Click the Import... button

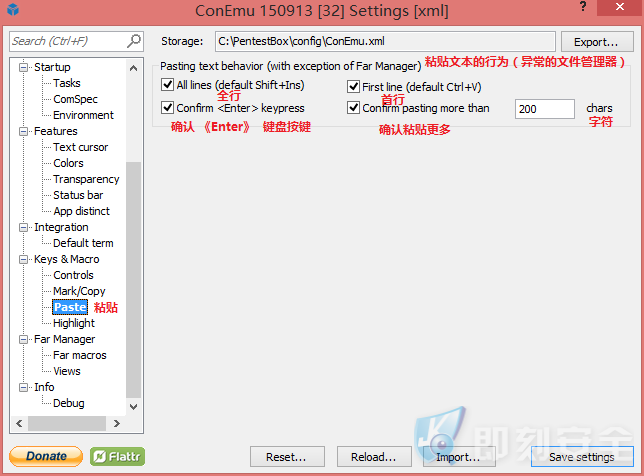(459, 457)
